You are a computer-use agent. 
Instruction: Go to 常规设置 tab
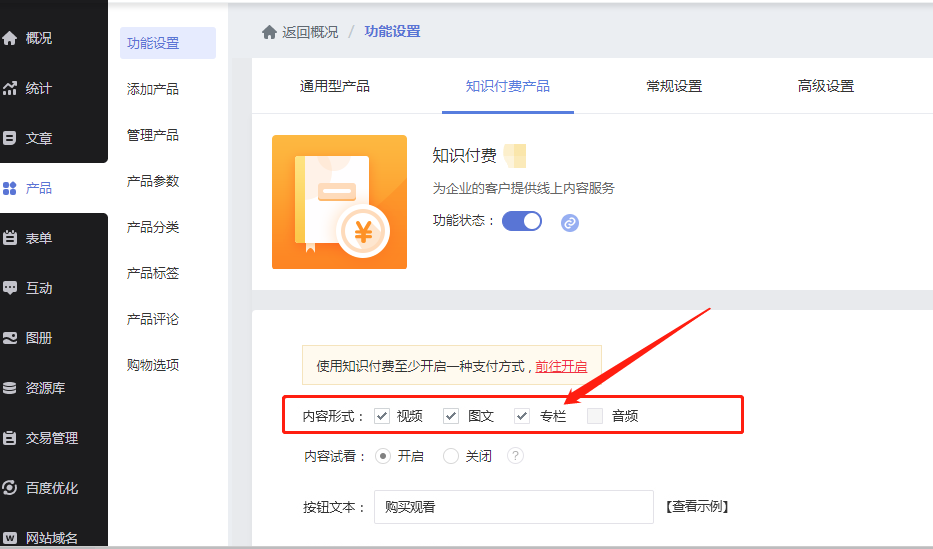coord(674,86)
